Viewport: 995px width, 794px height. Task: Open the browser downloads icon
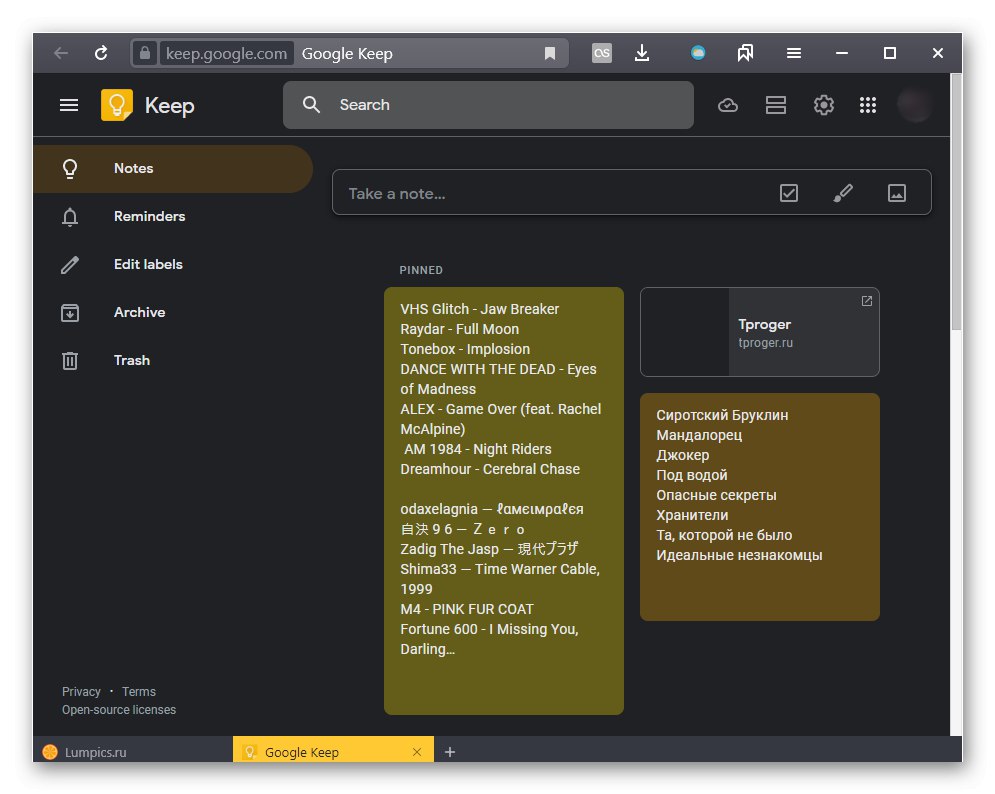tap(642, 53)
